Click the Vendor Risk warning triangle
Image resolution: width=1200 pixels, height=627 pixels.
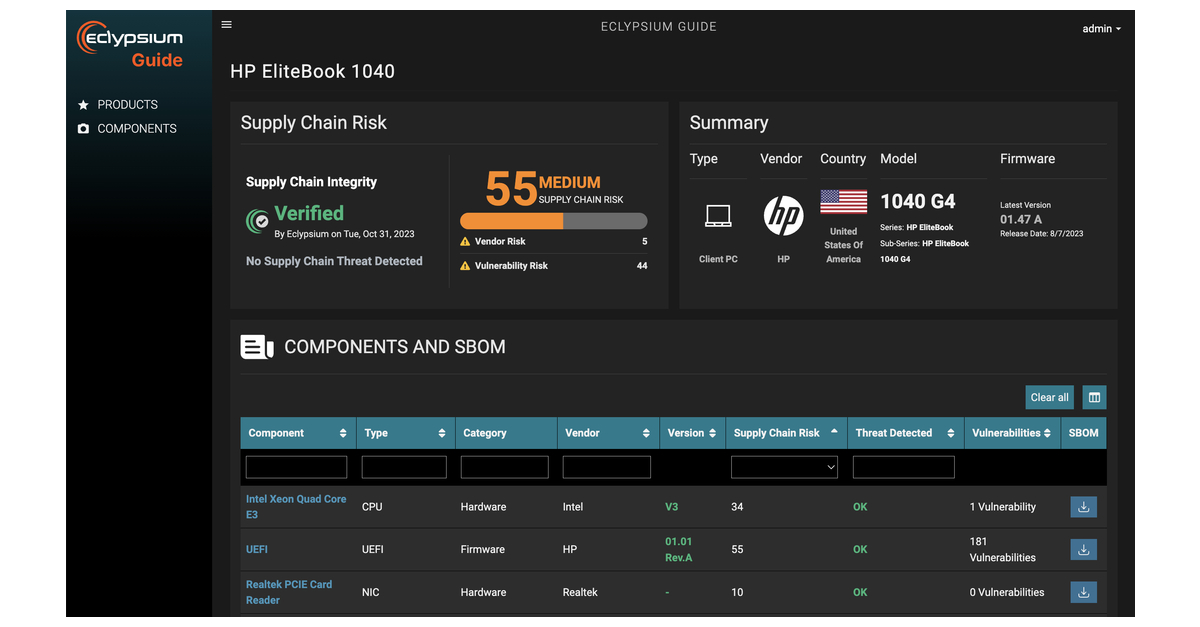click(x=465, y=241)
